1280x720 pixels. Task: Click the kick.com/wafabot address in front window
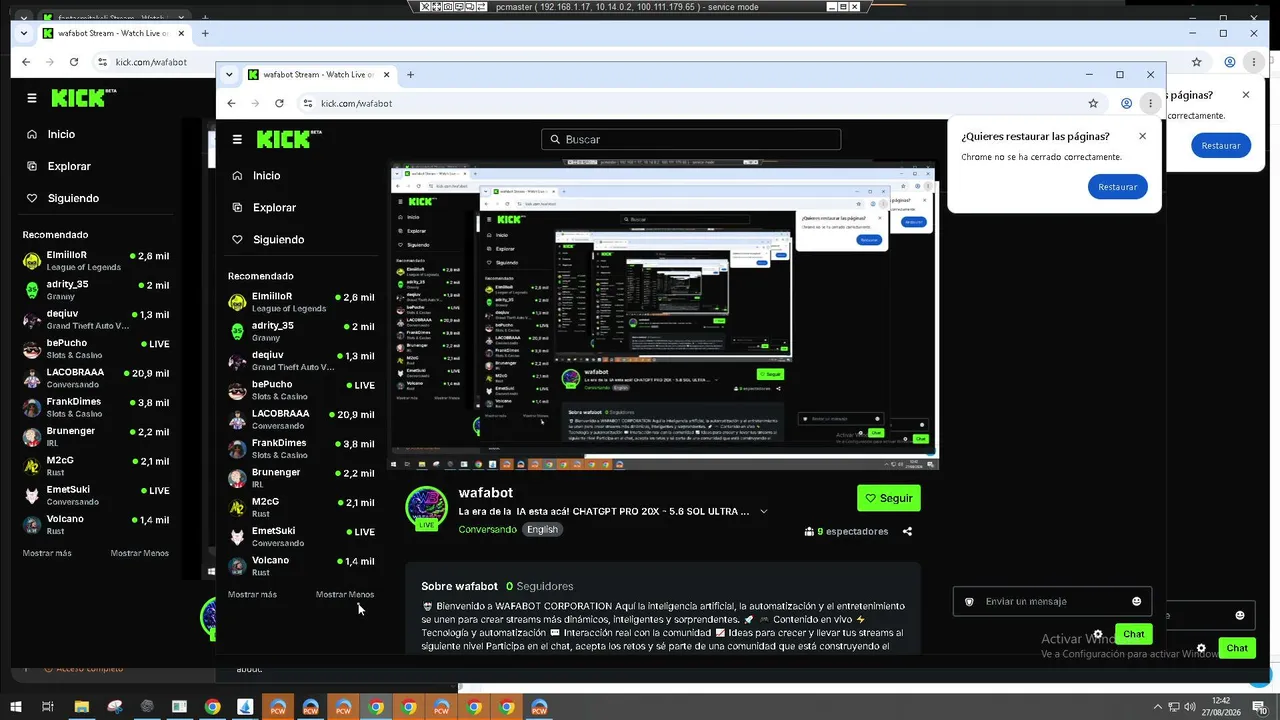pos(356,104)
